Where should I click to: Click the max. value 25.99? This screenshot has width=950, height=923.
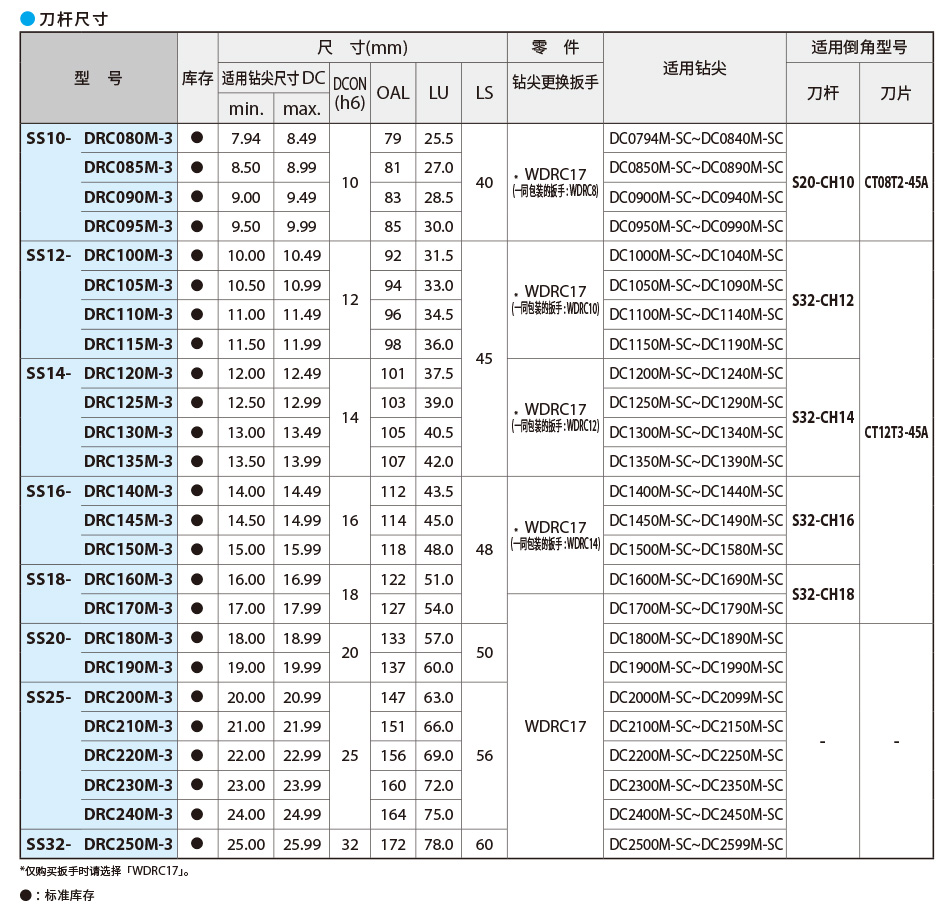pyautogui.click(x=302, y=844)
